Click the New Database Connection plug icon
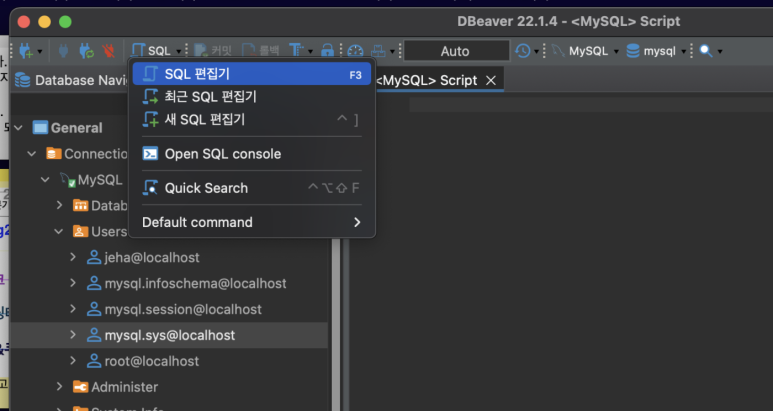The image size is (773, 411). tap(26, 51)
